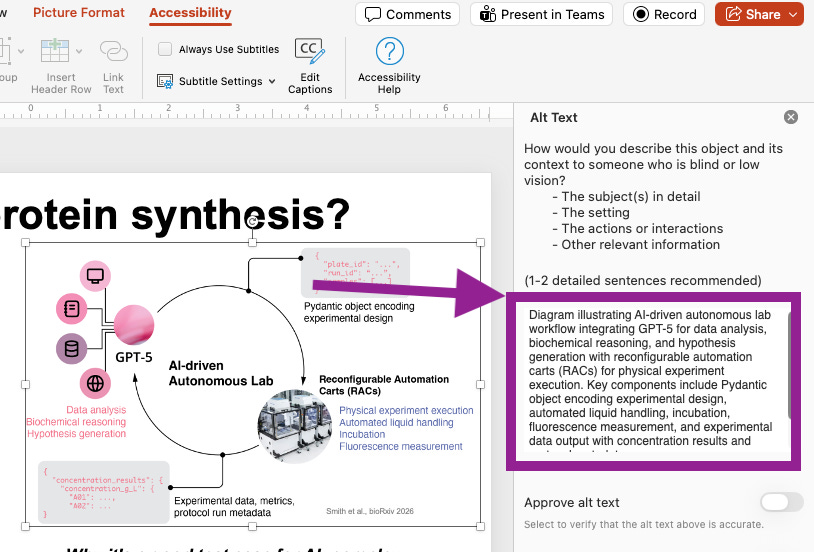Click the globe icon in the diagram
Viewport: 814px width, 552px height.
(x=95, y=383)
